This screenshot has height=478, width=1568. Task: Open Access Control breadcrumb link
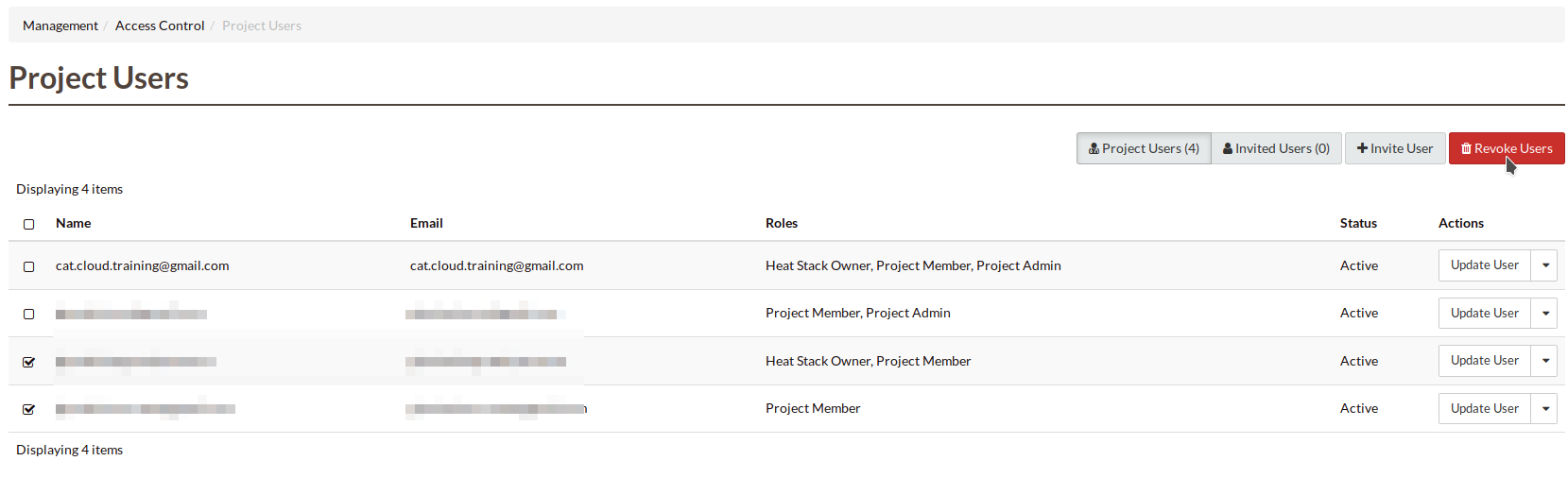coord(160,26)
